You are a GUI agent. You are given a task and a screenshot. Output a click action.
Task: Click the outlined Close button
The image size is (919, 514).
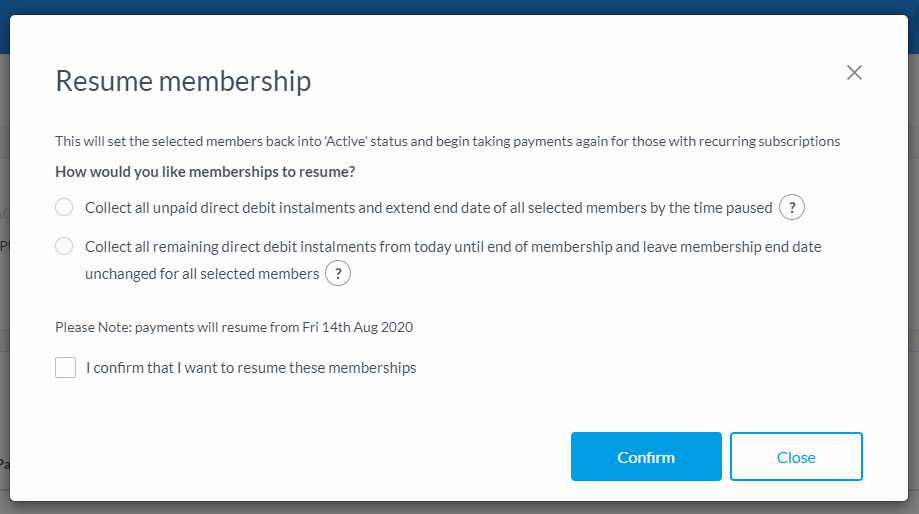click(796, 457)
